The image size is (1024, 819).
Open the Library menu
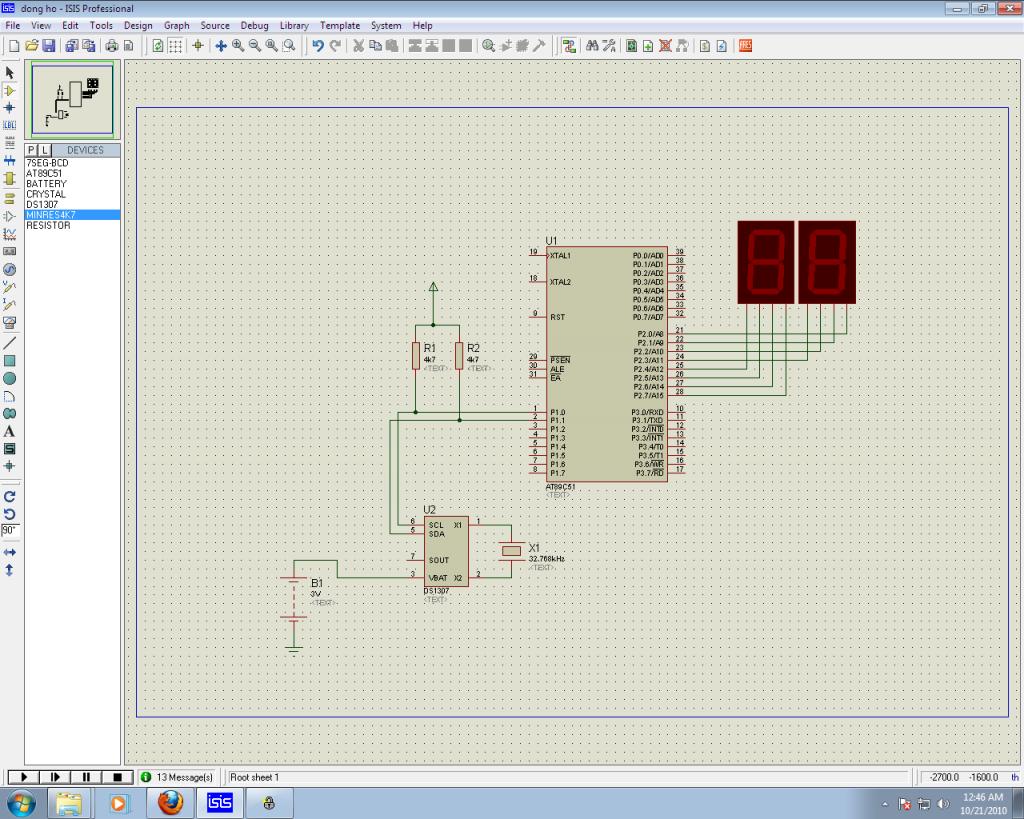[294, 25]
